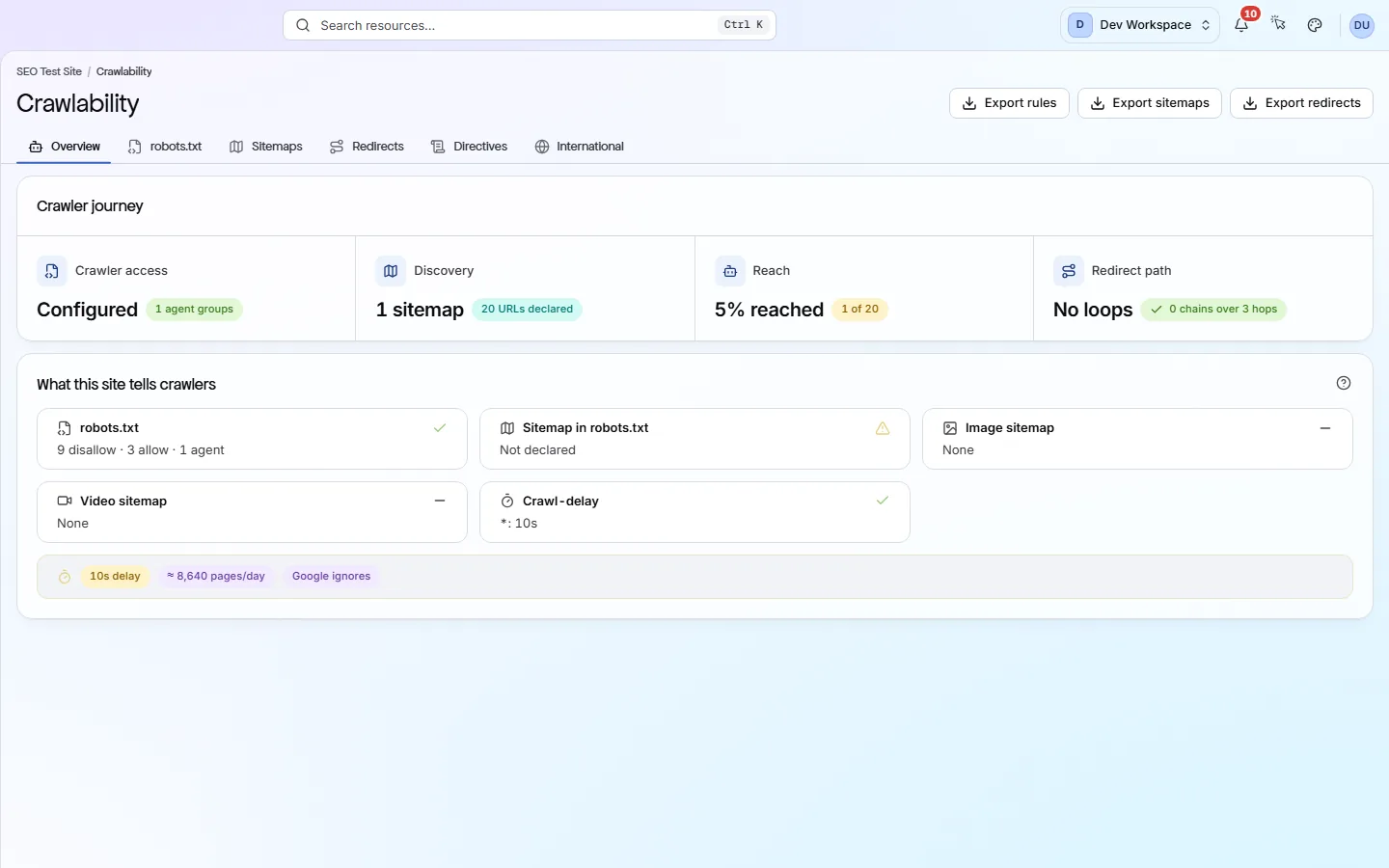The height and width of the screenshot is (868, 1389).
Task: Click the Crawler access file icon
Action: (x=52, y=271)
